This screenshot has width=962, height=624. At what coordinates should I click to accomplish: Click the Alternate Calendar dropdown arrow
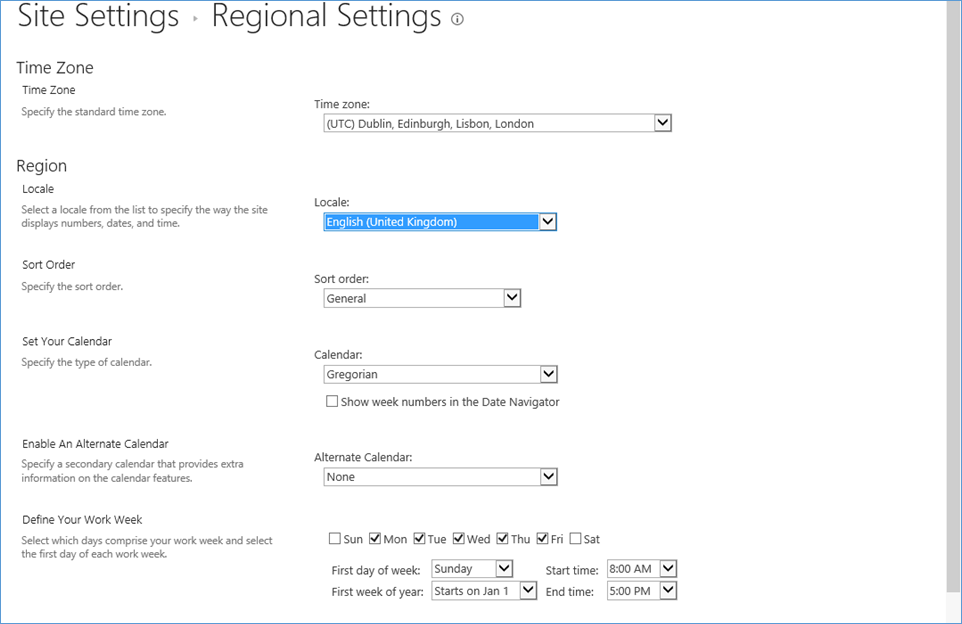point(548,476)
